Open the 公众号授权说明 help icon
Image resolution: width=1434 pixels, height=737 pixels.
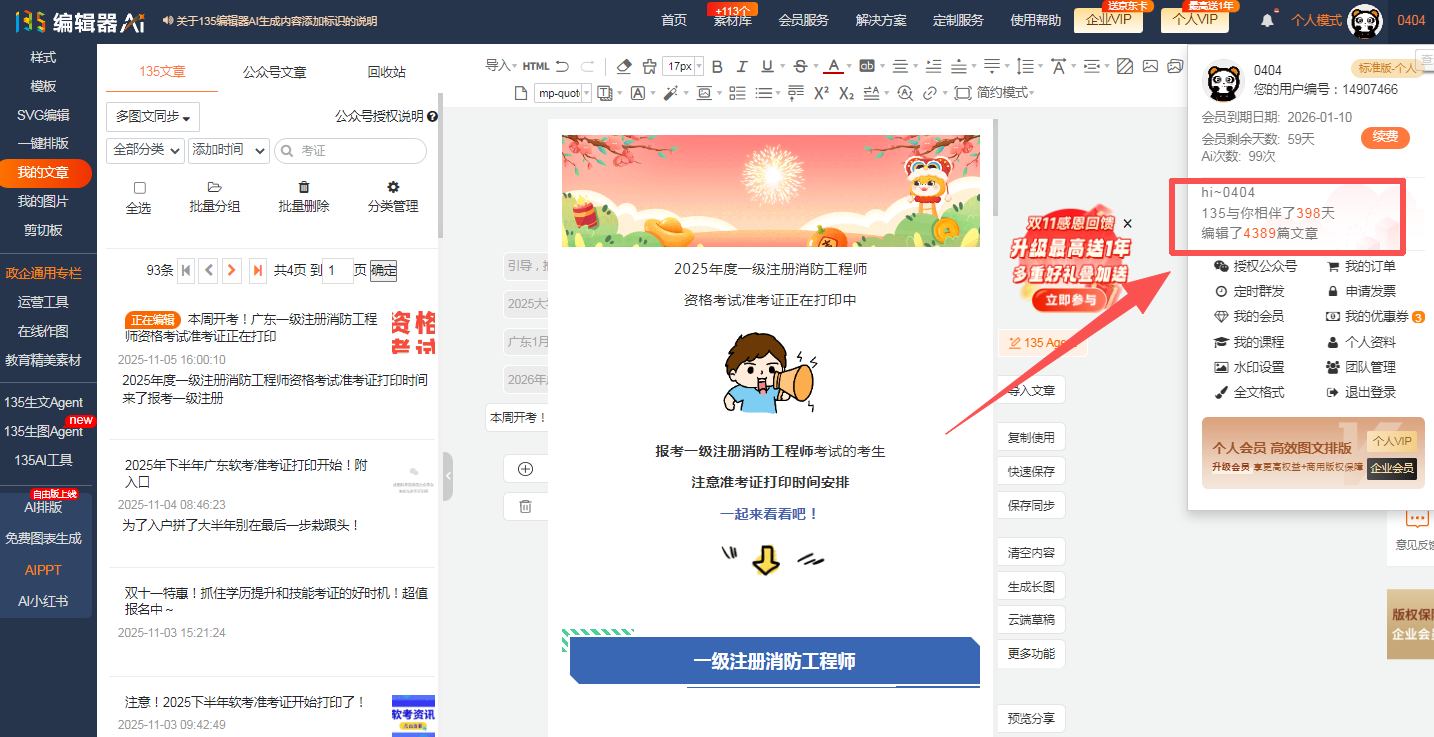pyautogui.click(x=432, y=116)
